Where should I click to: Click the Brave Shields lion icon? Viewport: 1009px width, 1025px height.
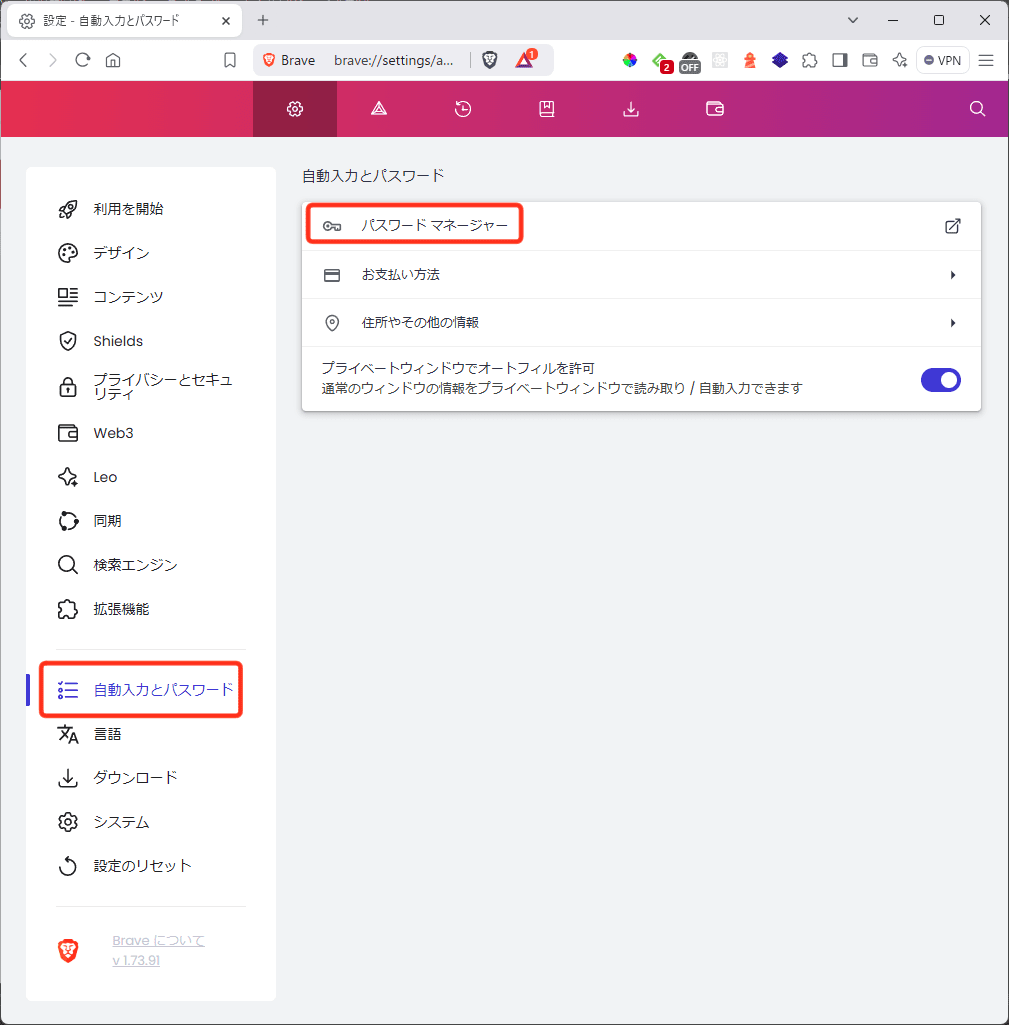point(489,60)
